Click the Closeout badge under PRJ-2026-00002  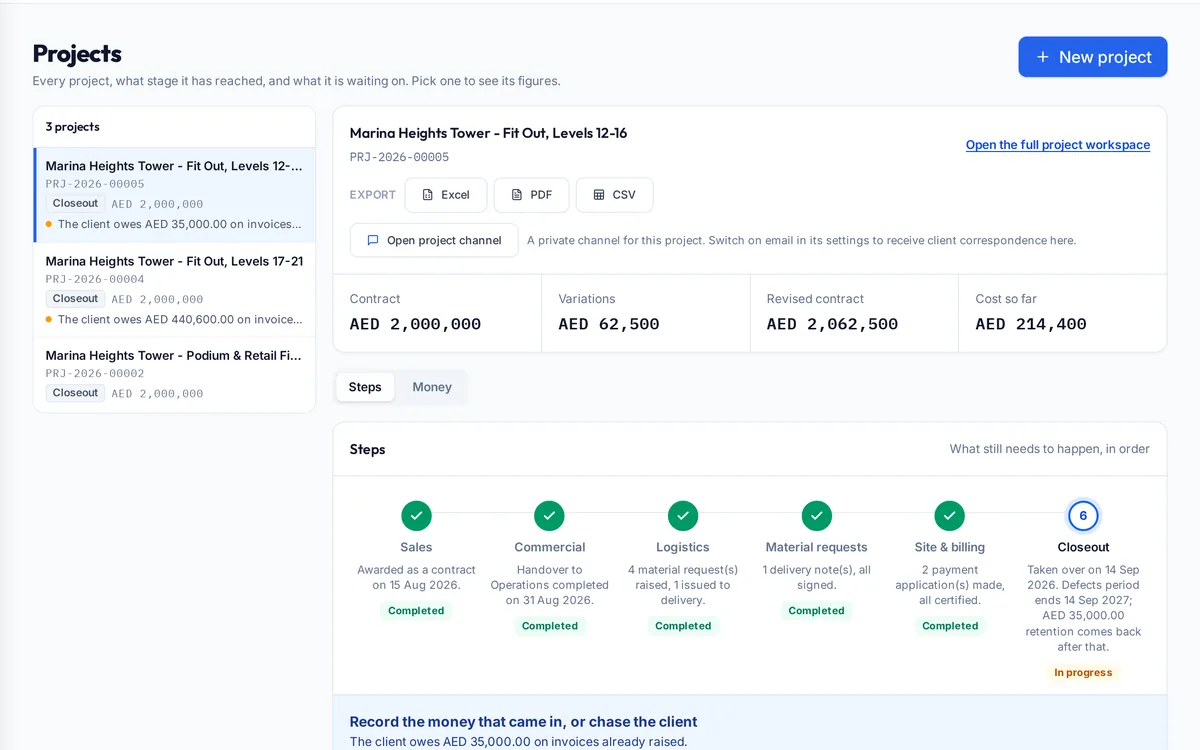[x=75, y=393]
